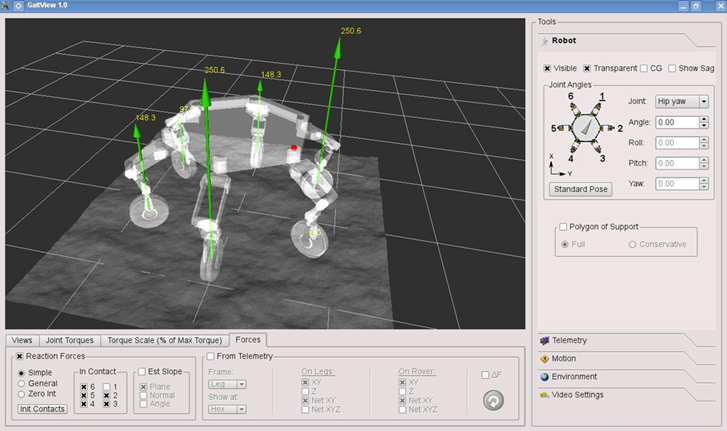
Task: Select the Simple radio button
Action: [x=21, y=373]
